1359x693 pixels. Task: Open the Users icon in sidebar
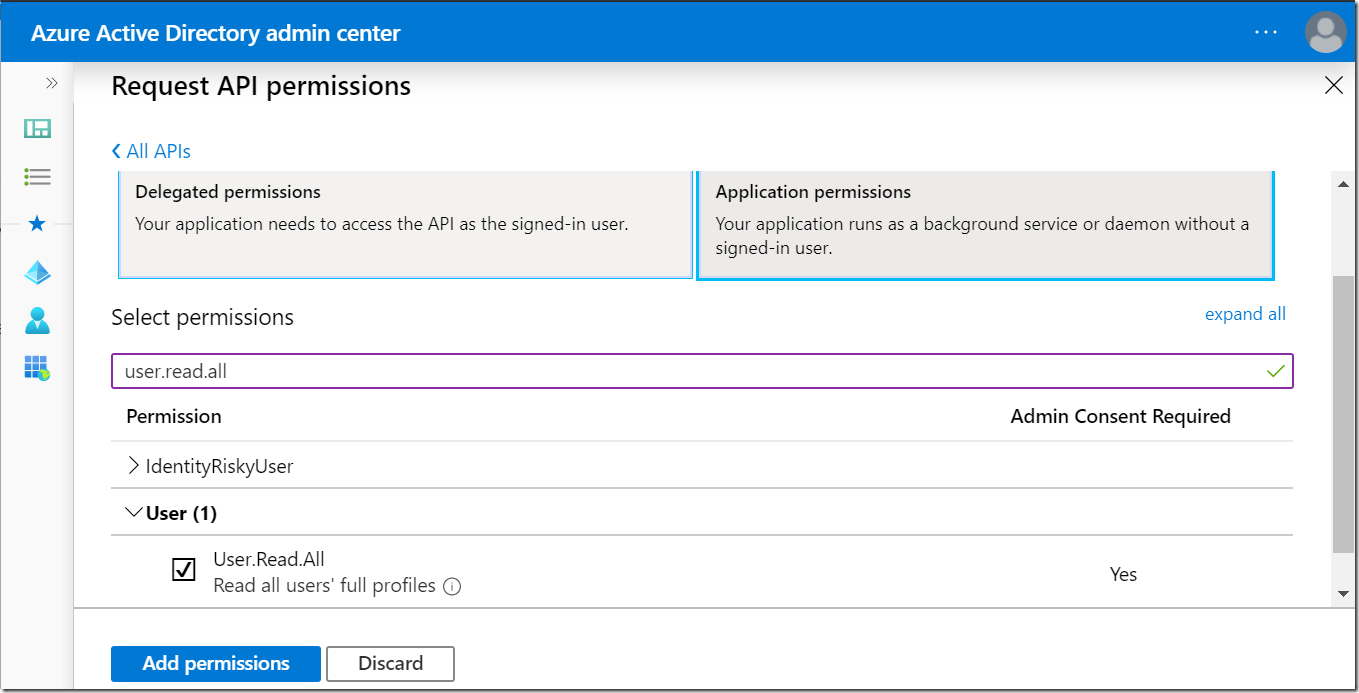(37, 320)
